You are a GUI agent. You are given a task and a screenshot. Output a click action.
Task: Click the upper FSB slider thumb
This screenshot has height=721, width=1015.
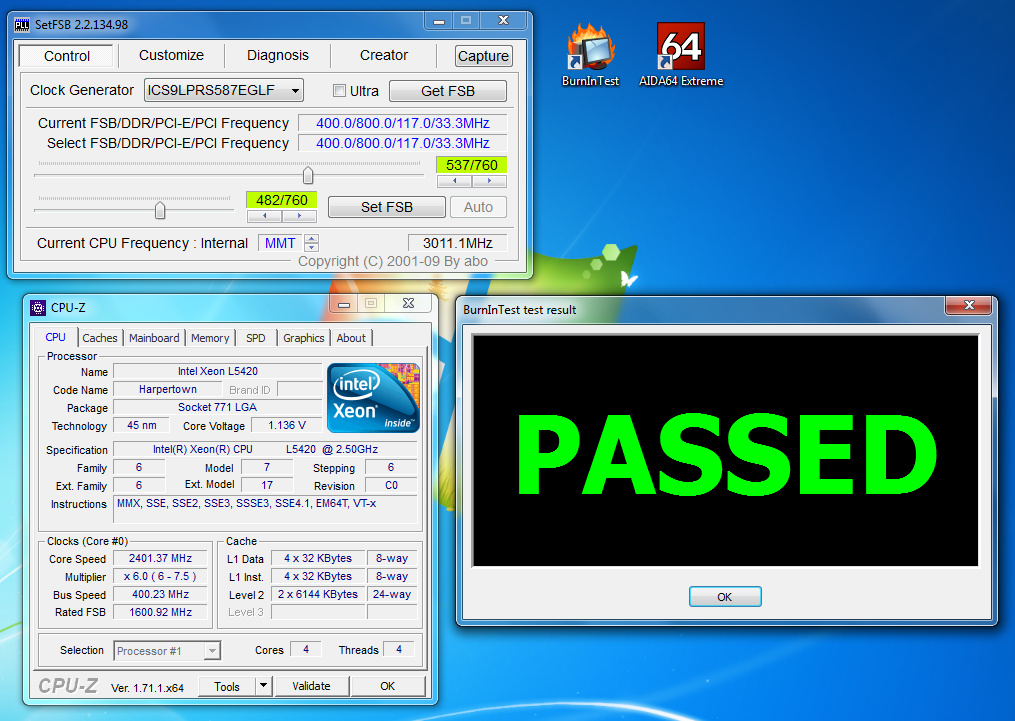308,175
